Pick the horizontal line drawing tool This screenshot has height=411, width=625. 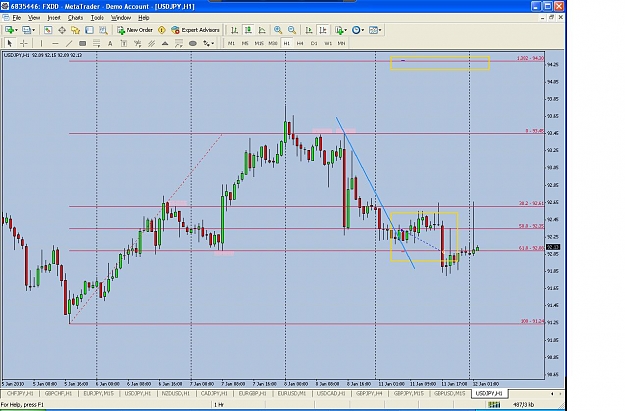pyautogui.click(x=55, y=43)
